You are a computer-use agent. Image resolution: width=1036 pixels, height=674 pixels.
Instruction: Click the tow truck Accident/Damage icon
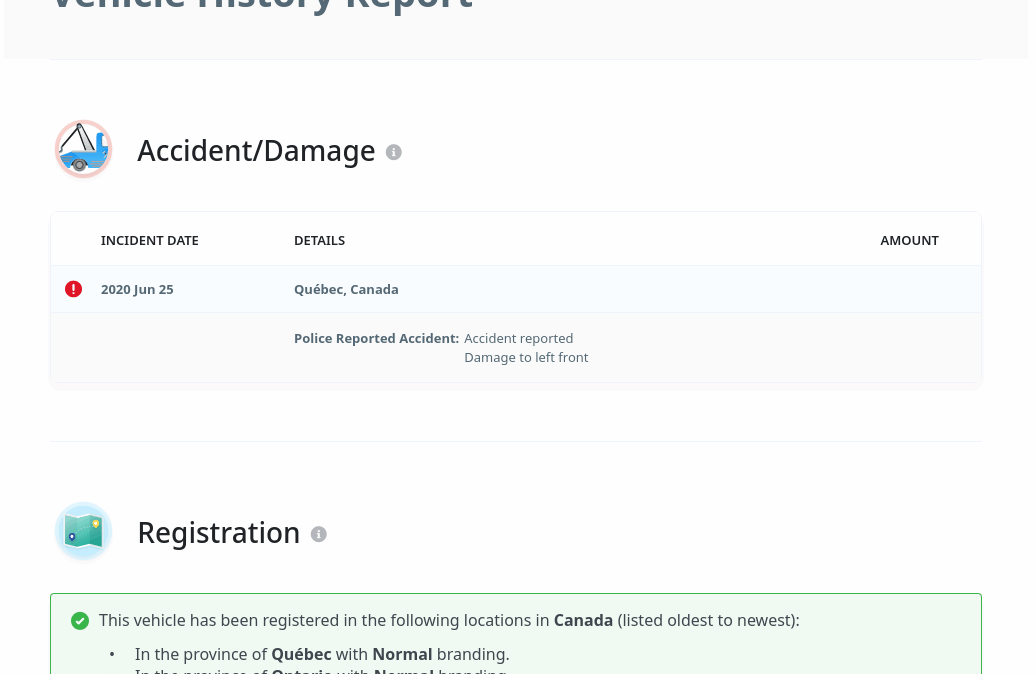click(x=83, y=150)
